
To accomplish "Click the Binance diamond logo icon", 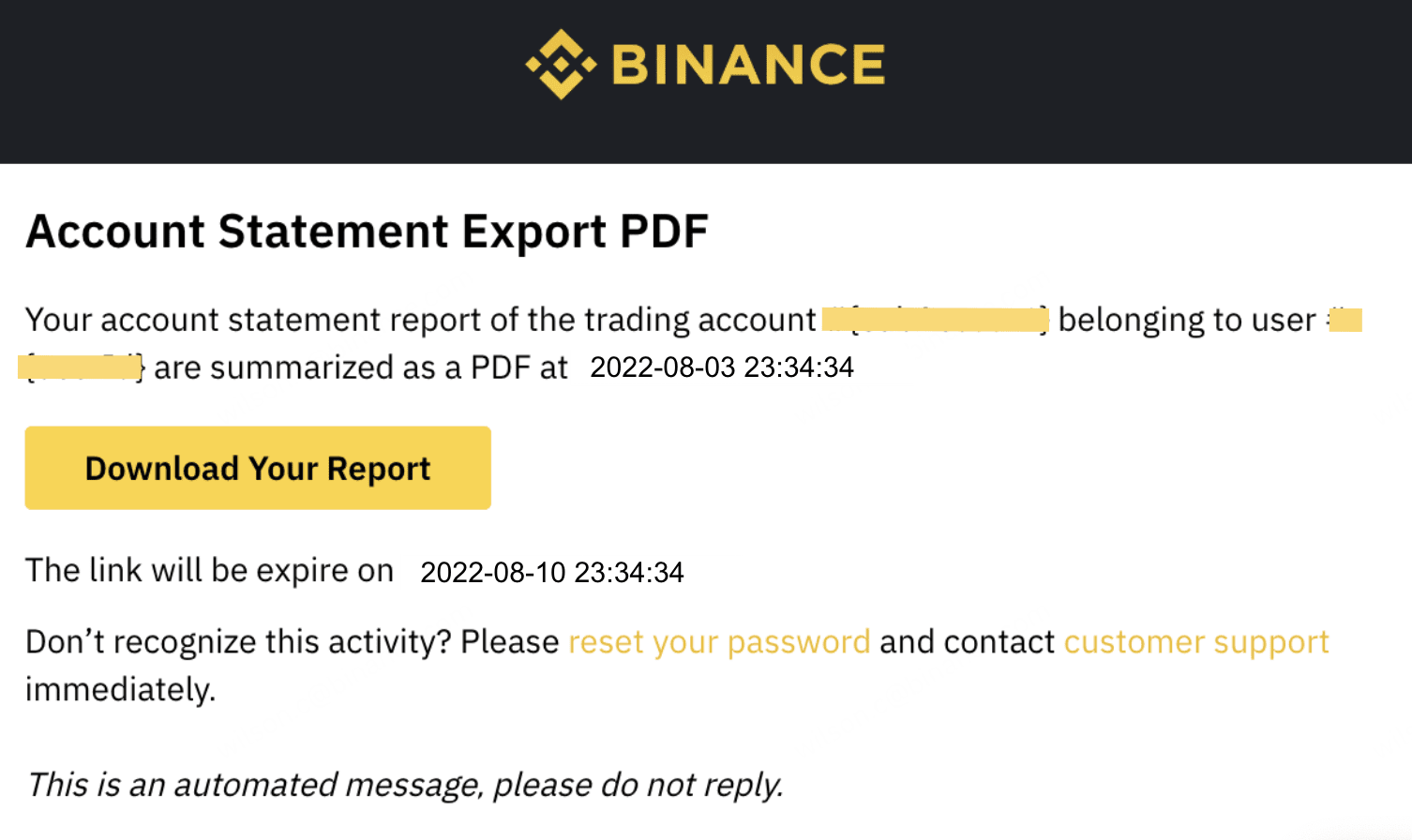I will [561, 64].
